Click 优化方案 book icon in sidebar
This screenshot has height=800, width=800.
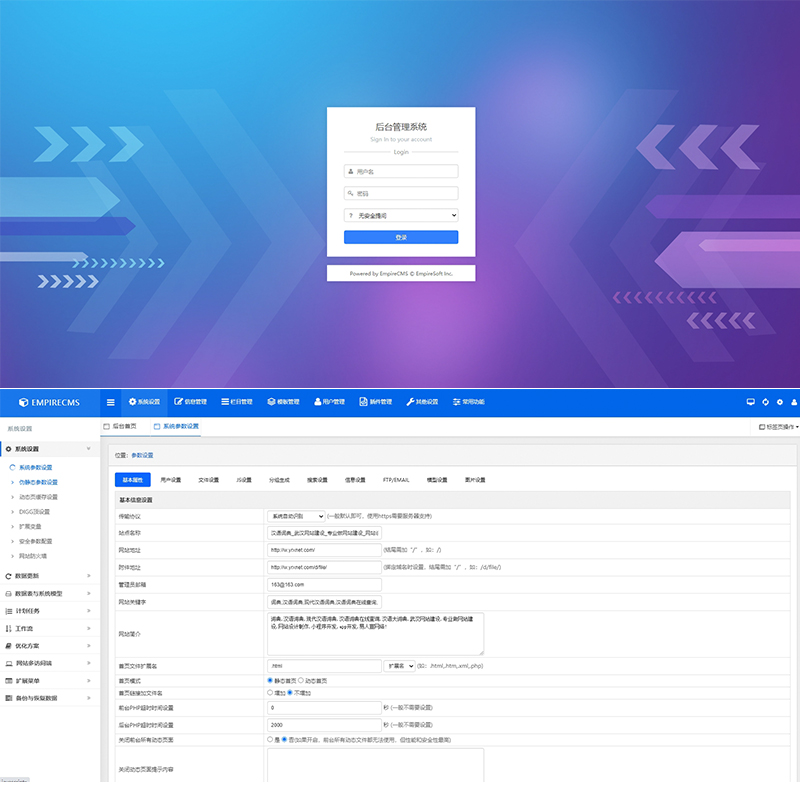pyautogui.click(x=8, y=646)
